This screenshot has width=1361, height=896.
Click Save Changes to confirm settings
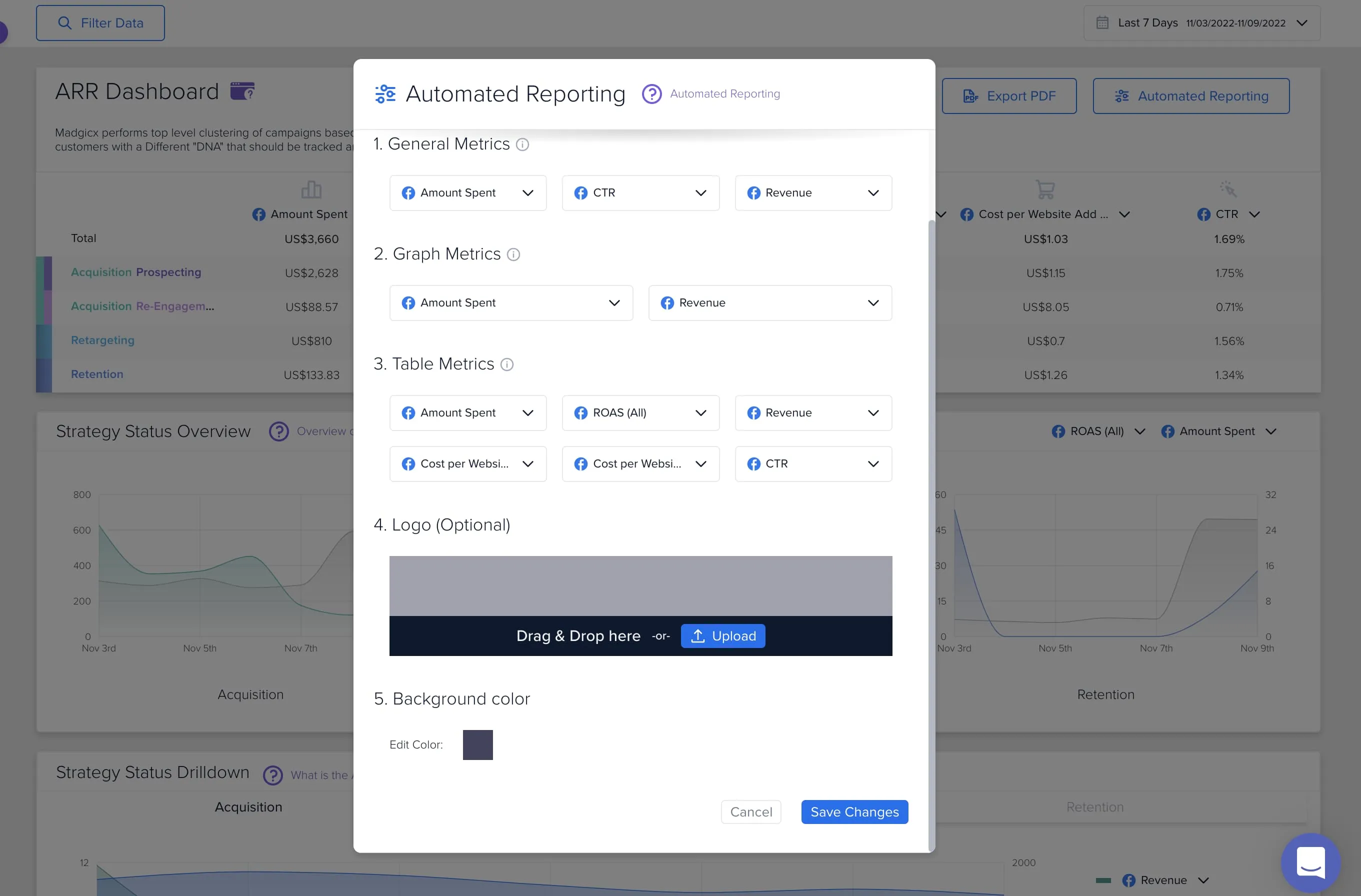point(855,811)
